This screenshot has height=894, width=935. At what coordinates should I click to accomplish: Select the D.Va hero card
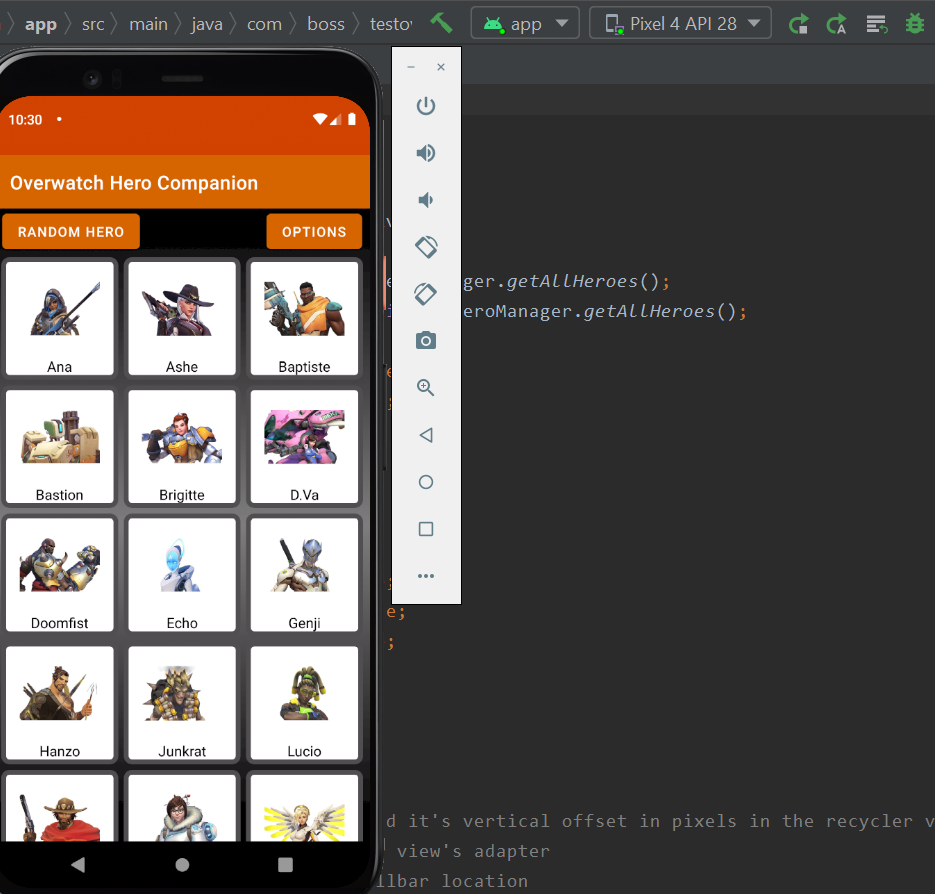(x=304, y=446)
